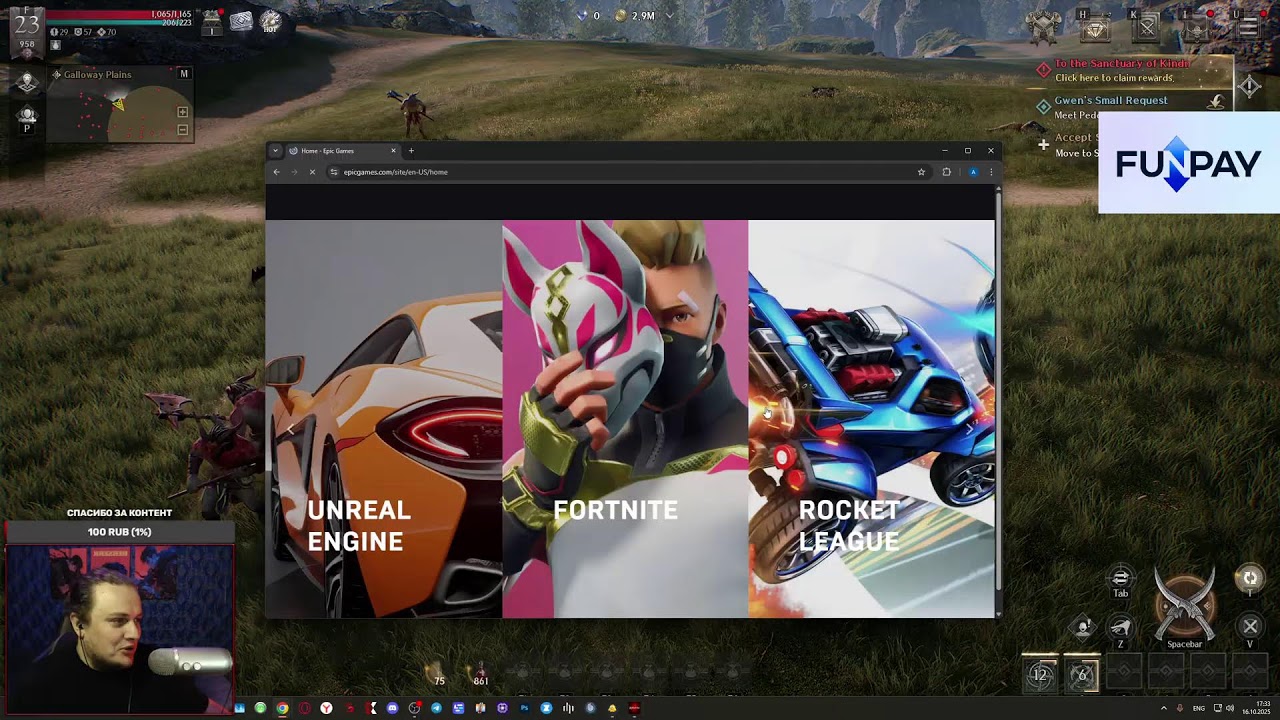
Task: Open the browser extensions puzzle icon
Action: [946, 172]
